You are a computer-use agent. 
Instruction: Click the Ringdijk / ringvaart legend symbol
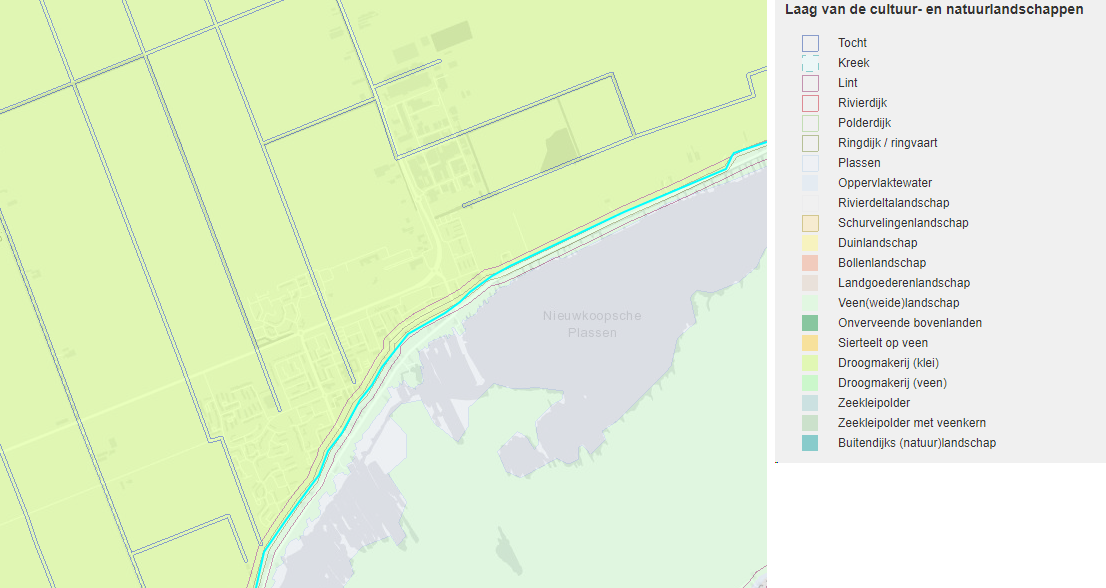click(x=810, y=143)
